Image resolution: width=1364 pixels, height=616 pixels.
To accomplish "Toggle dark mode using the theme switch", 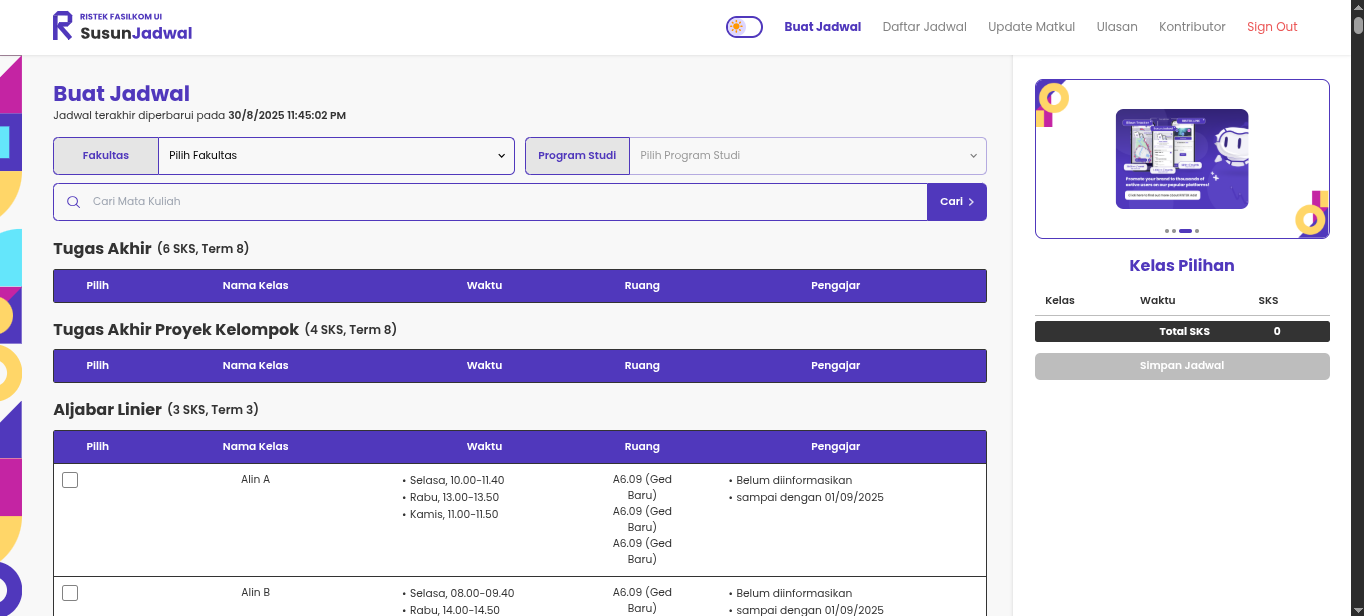I will (744, 27).
